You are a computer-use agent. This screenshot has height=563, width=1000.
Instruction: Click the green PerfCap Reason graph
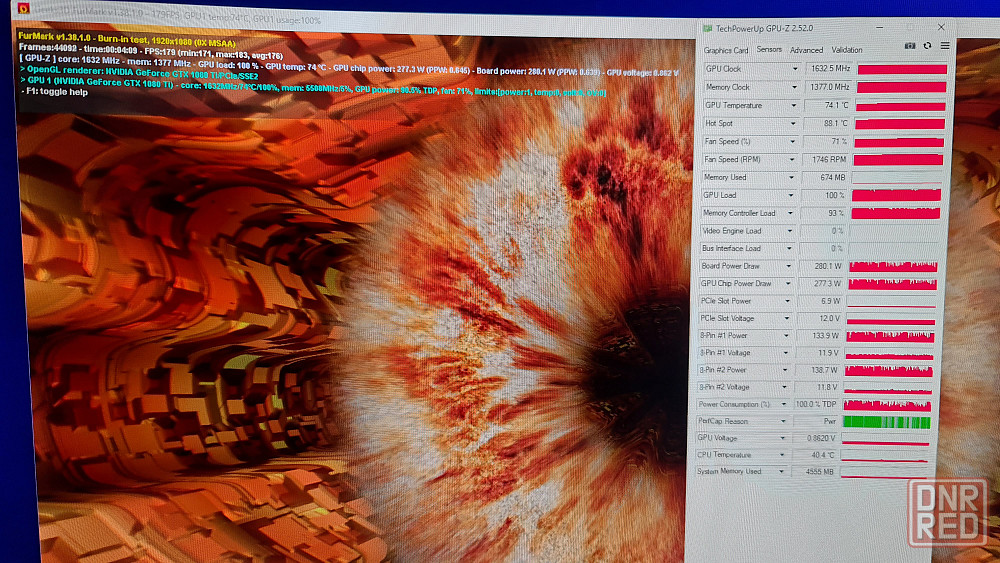(x=887, y=421)
